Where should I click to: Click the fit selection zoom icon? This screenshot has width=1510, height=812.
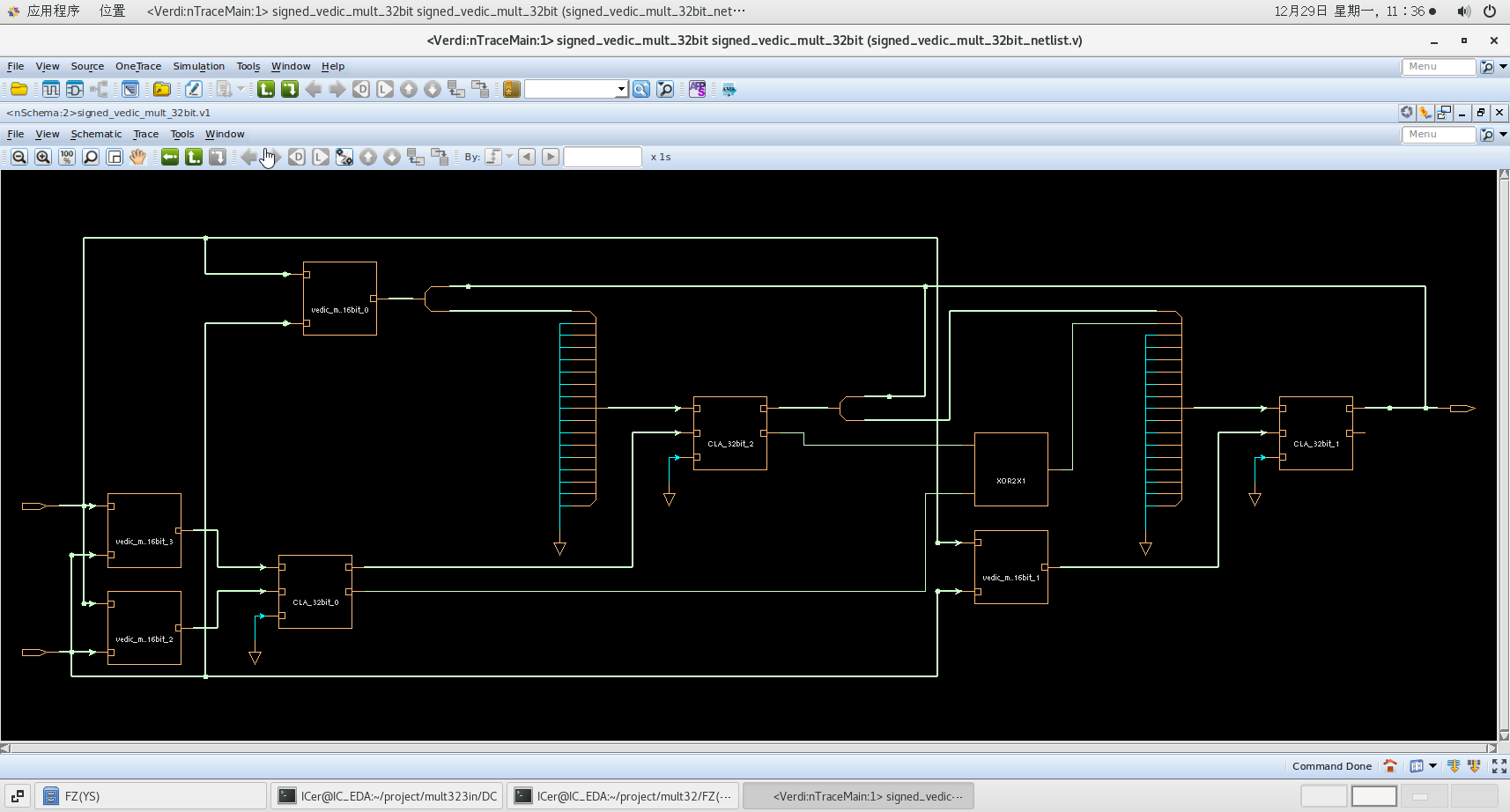(115, 157)
